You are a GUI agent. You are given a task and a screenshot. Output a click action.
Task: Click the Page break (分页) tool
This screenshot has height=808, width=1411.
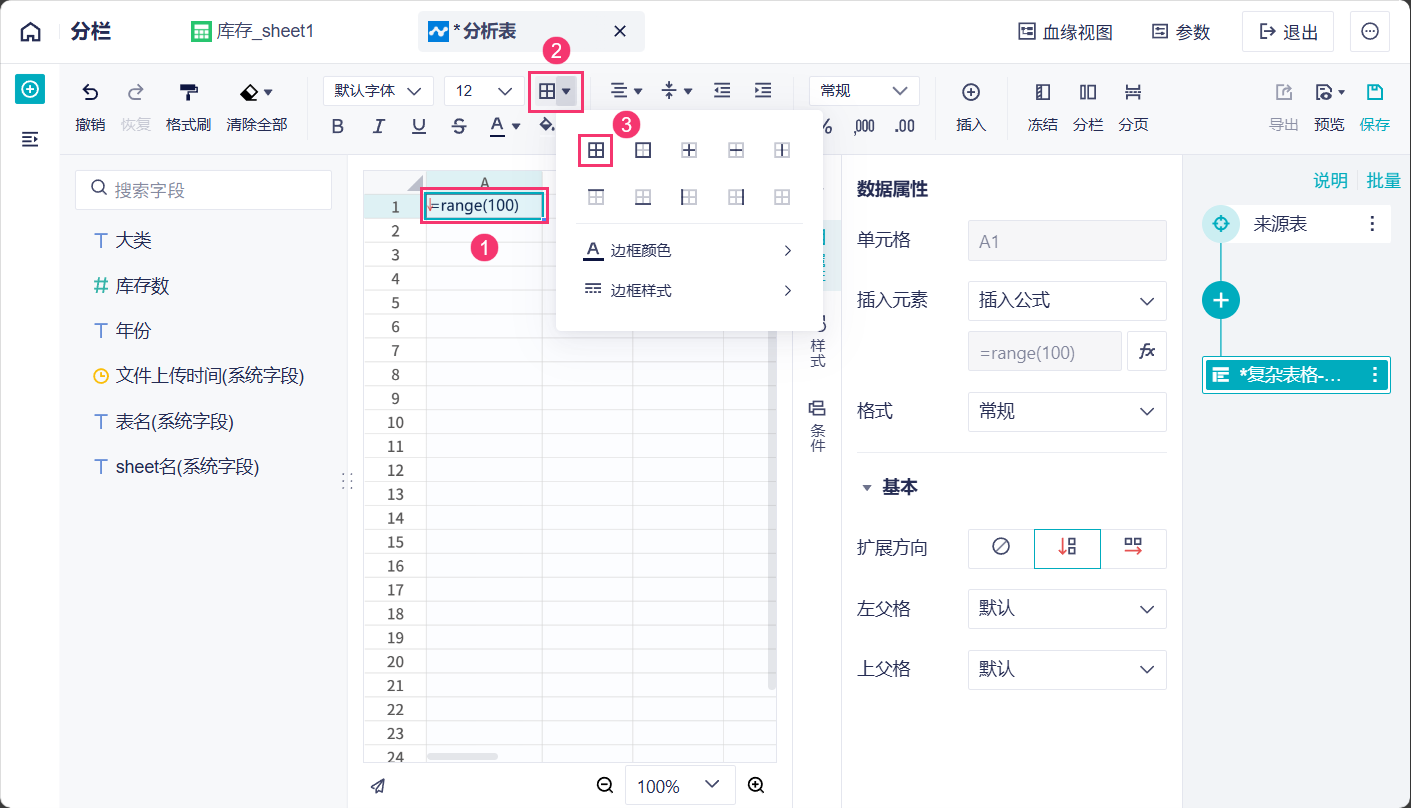pyautogui.click(x=1133, y=107)
